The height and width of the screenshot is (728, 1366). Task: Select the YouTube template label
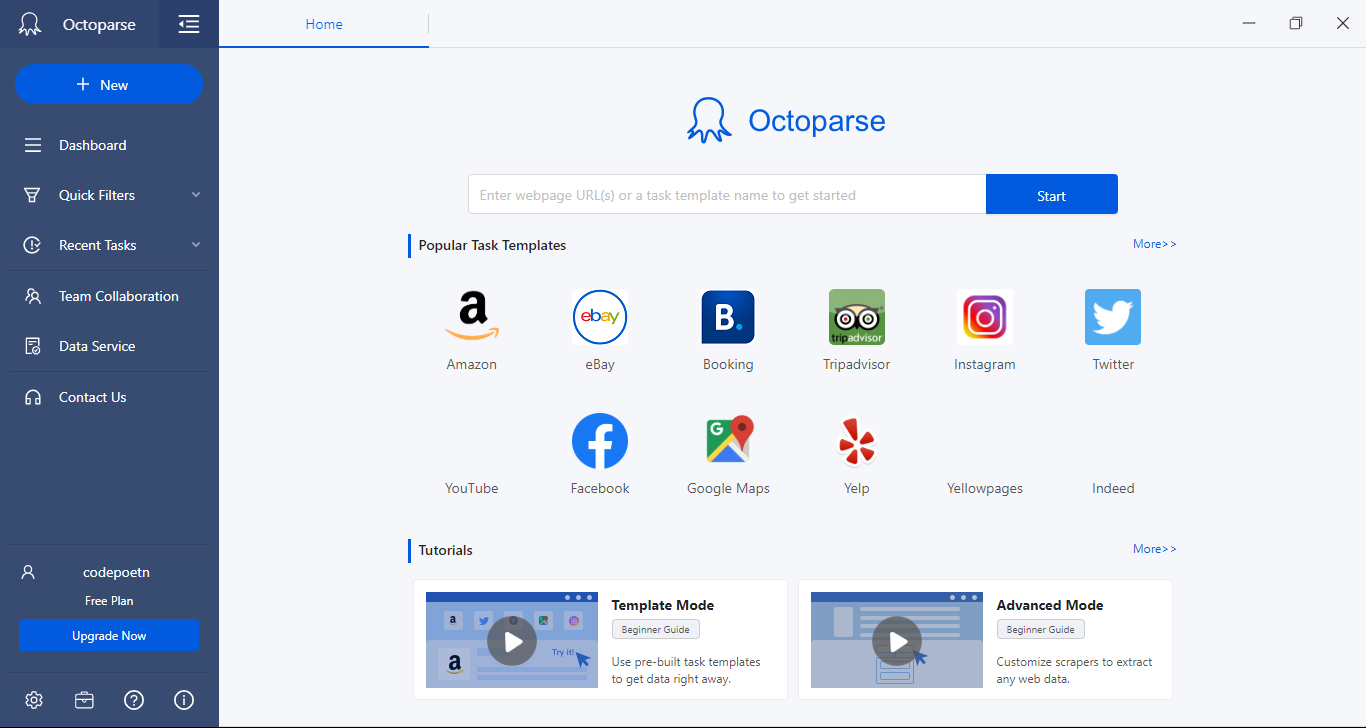coord(472,489)
